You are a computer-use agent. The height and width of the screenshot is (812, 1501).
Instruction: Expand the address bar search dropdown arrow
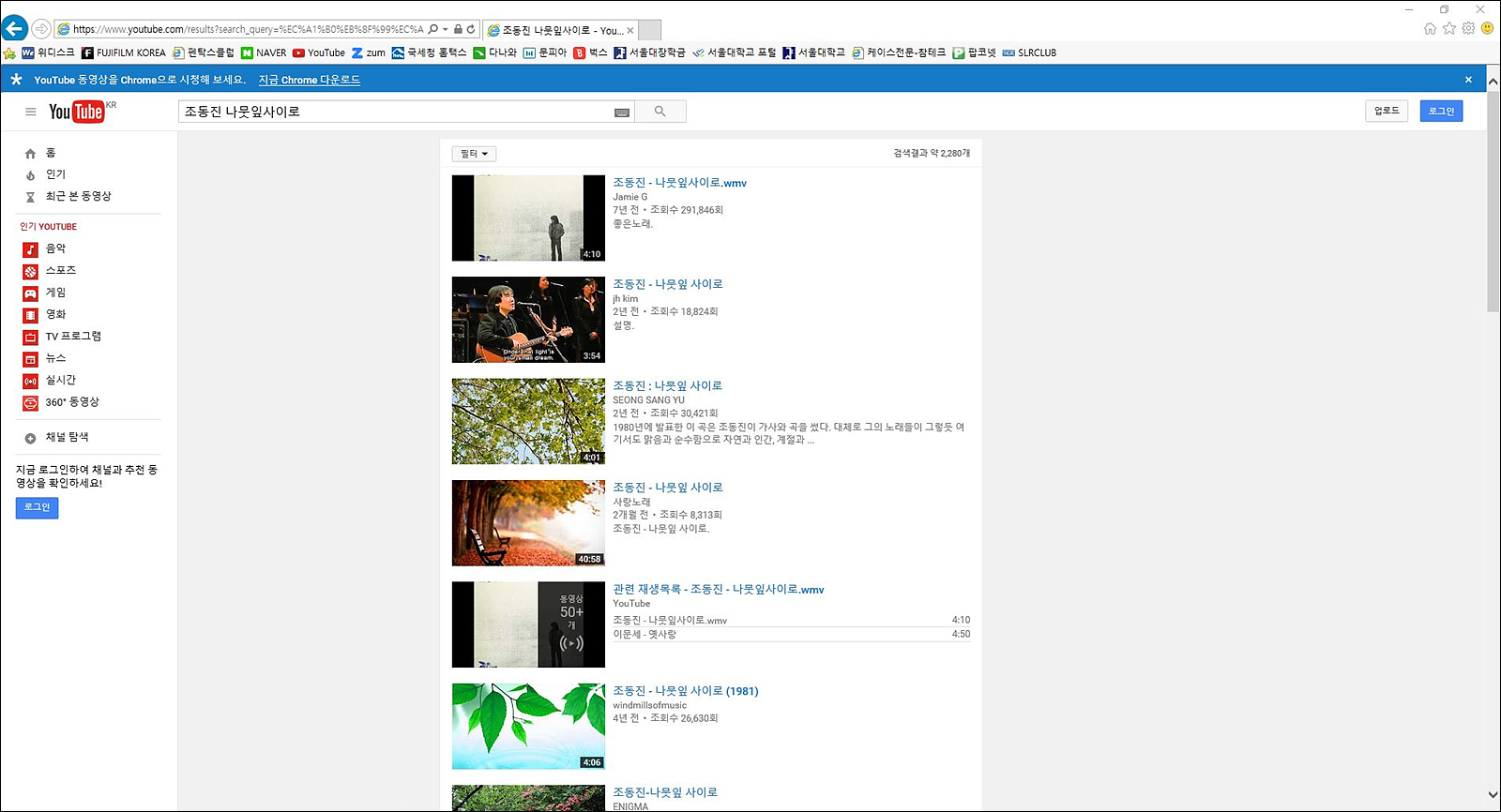[445, 29]
